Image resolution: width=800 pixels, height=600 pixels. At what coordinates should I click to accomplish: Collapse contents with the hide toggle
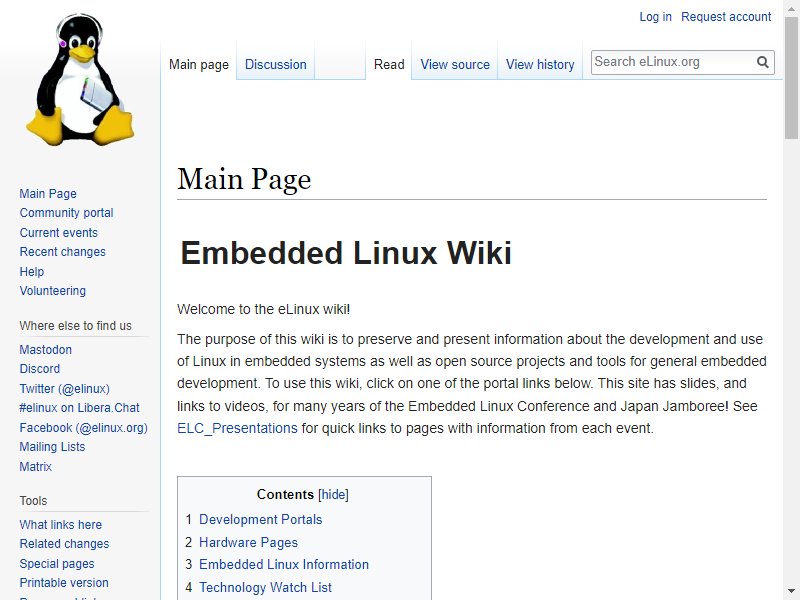pos(333,495)
